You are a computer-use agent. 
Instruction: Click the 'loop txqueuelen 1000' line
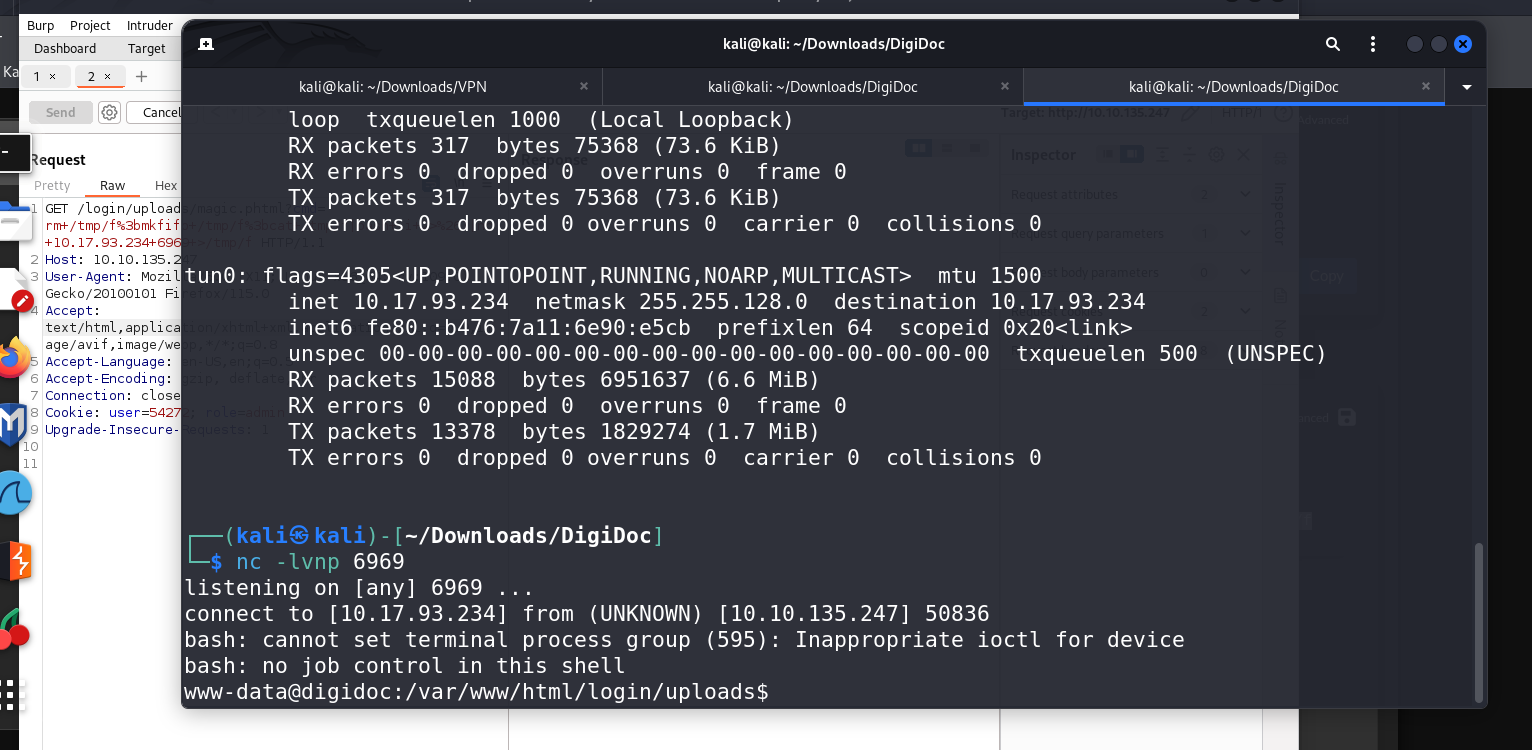541,120
